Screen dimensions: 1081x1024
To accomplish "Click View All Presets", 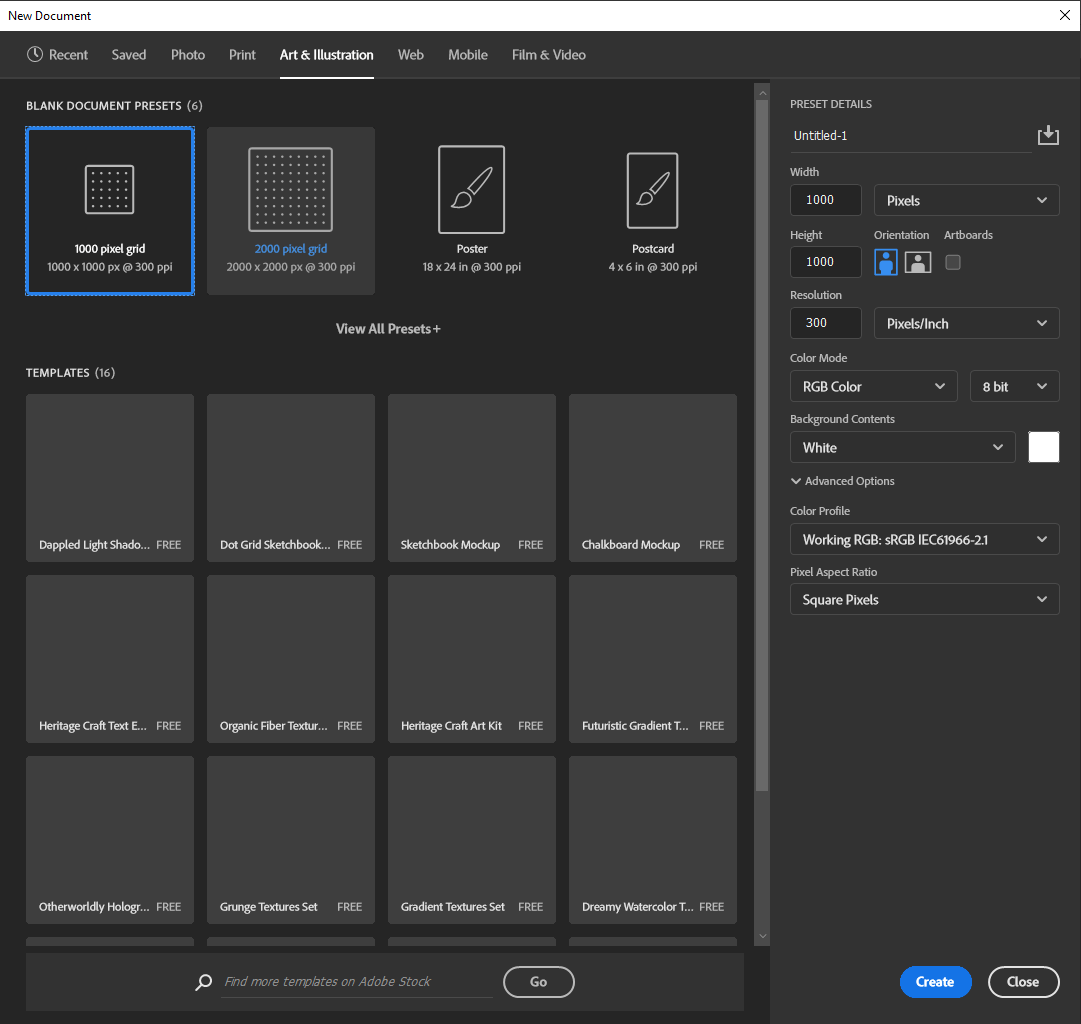I will (388, 328).
